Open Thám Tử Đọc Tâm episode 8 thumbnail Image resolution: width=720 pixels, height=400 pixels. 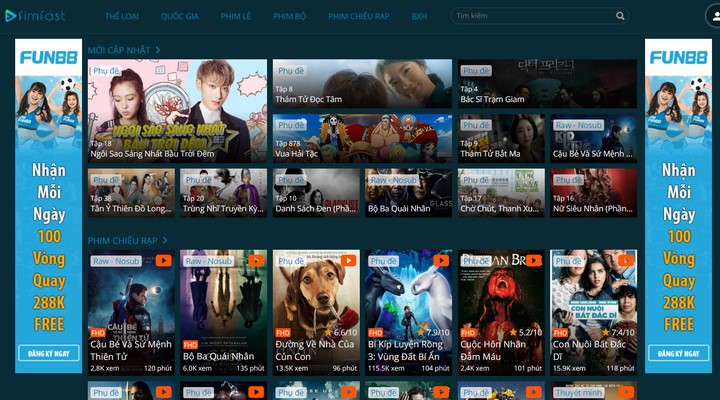coord(362,84)
